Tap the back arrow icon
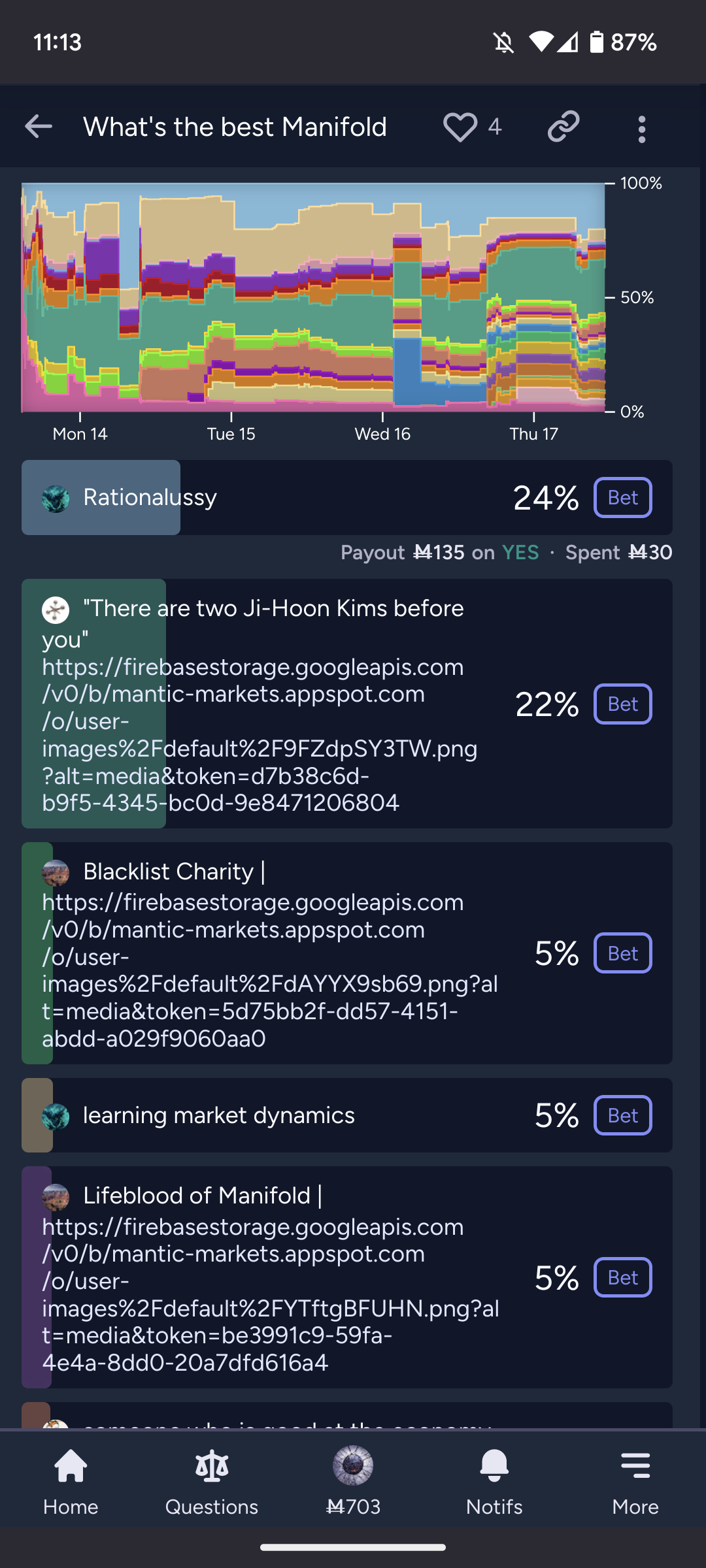 (39, 127)
